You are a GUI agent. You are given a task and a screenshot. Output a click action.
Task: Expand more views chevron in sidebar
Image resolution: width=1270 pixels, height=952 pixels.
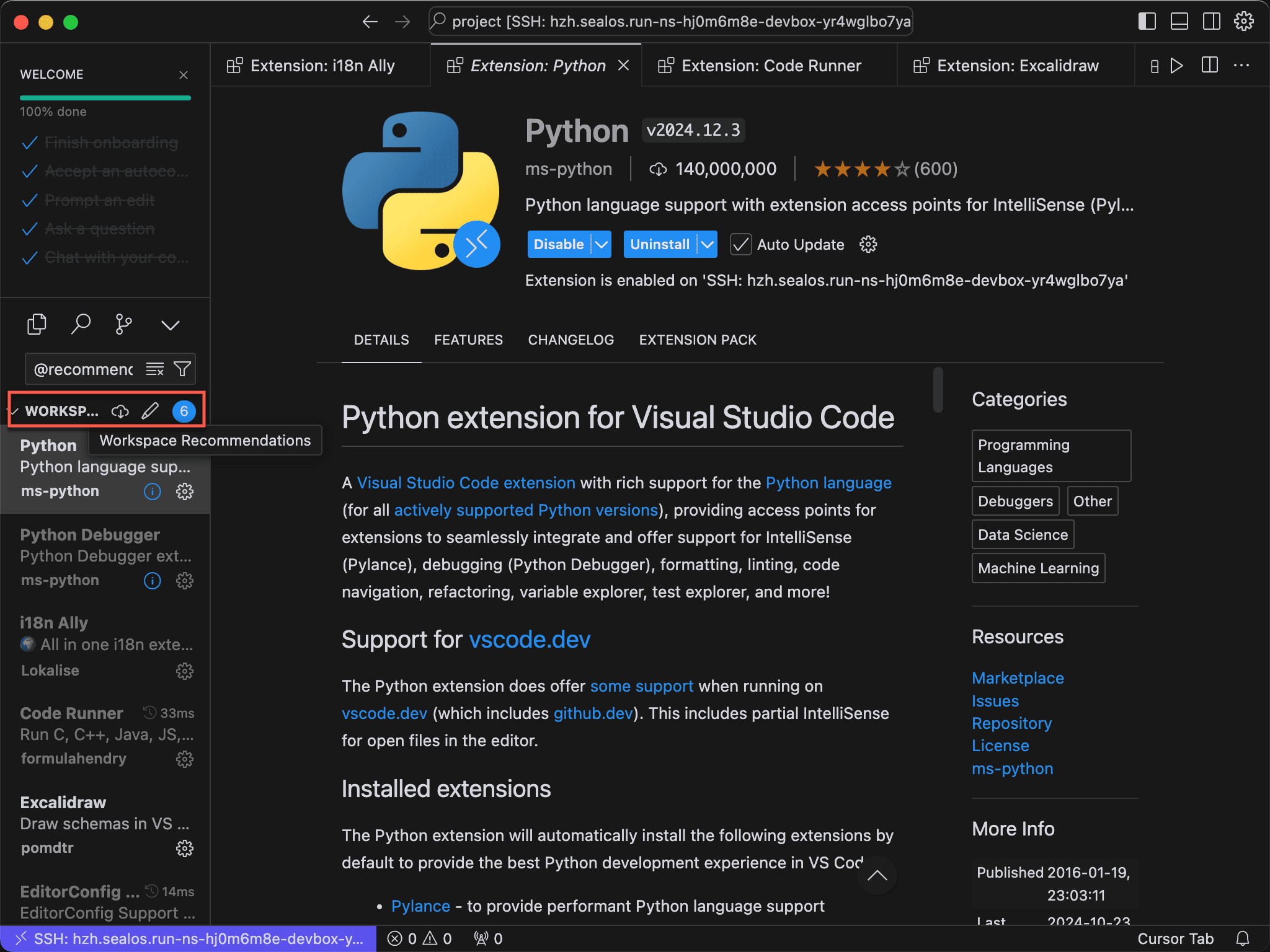click(170, 325)
